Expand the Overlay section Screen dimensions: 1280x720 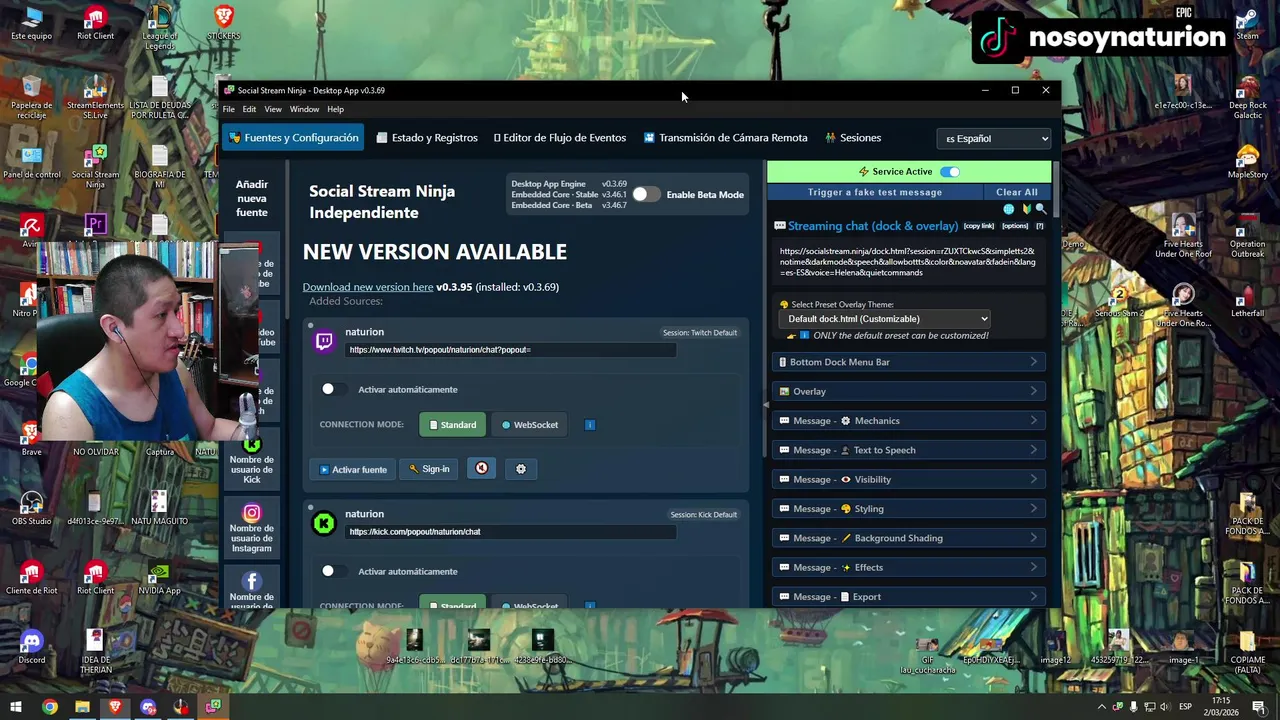908,391
